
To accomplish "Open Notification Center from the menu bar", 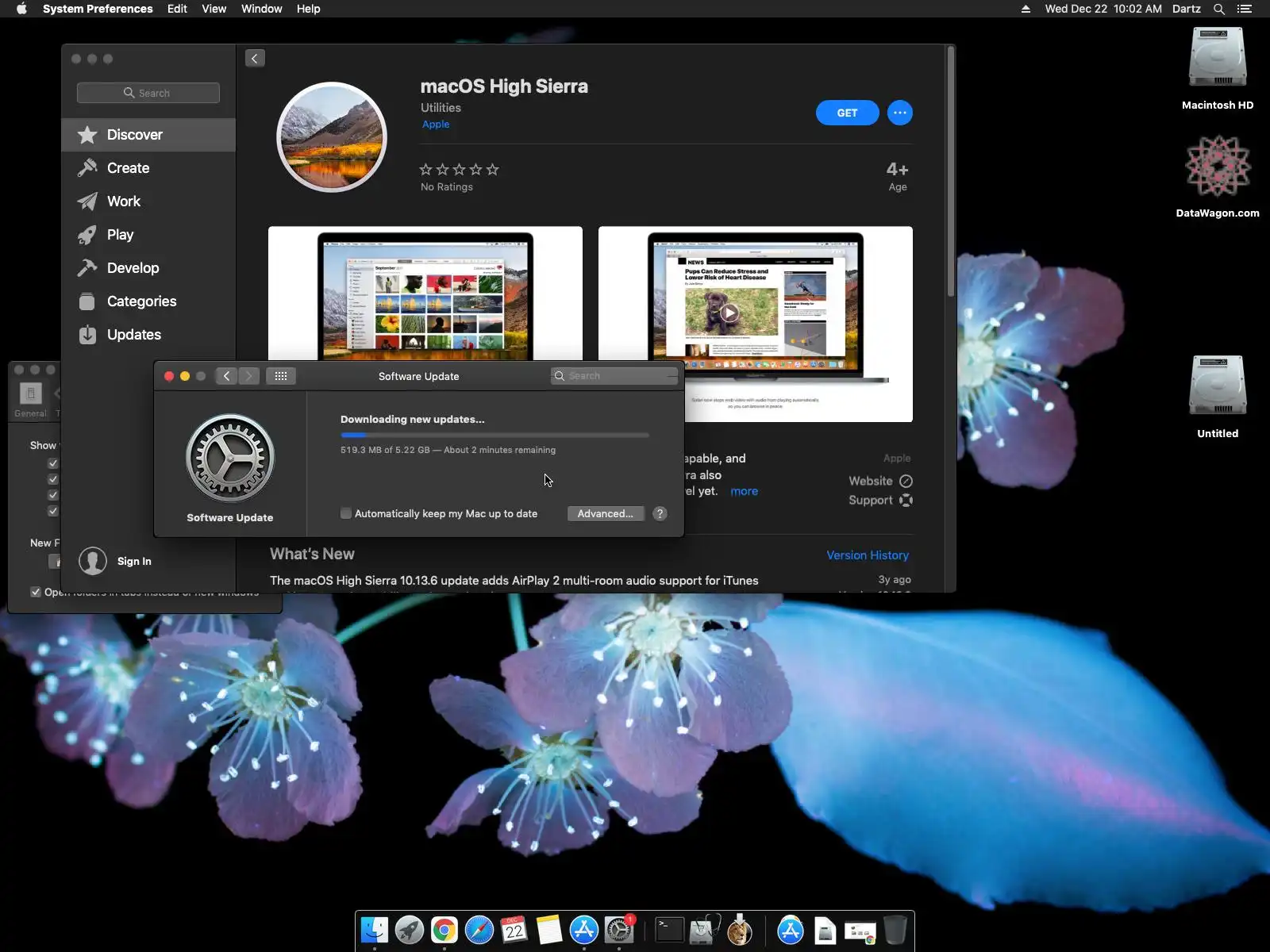I will pos(1245,9).
